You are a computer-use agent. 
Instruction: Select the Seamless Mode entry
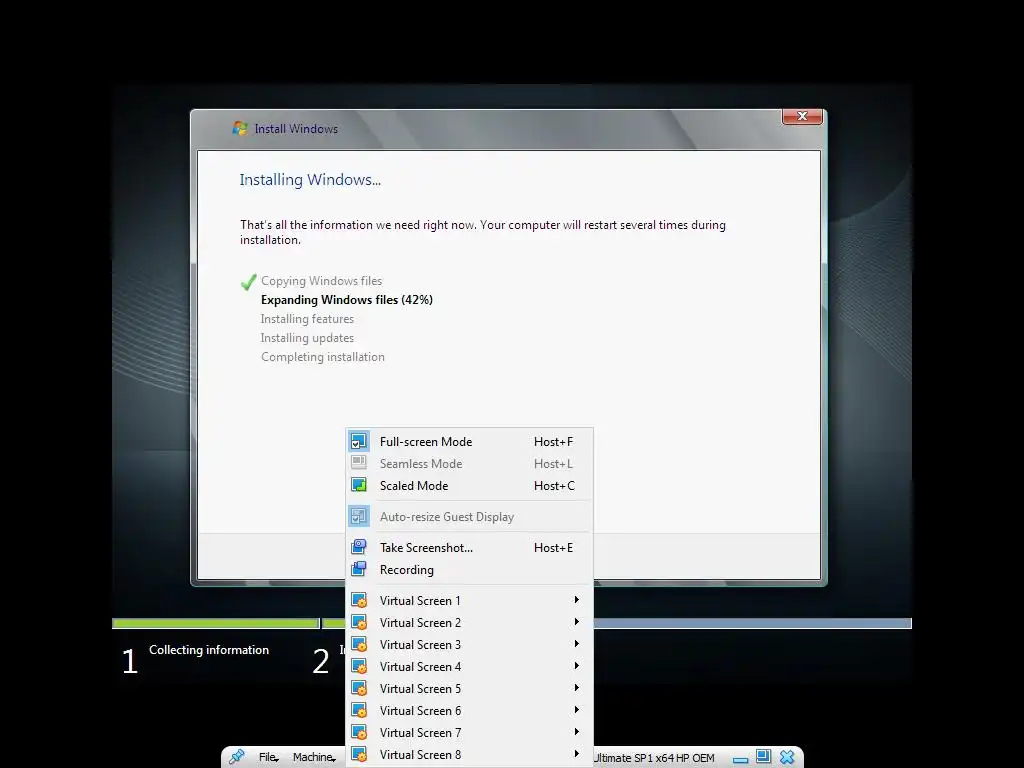(x=469, y=463)
